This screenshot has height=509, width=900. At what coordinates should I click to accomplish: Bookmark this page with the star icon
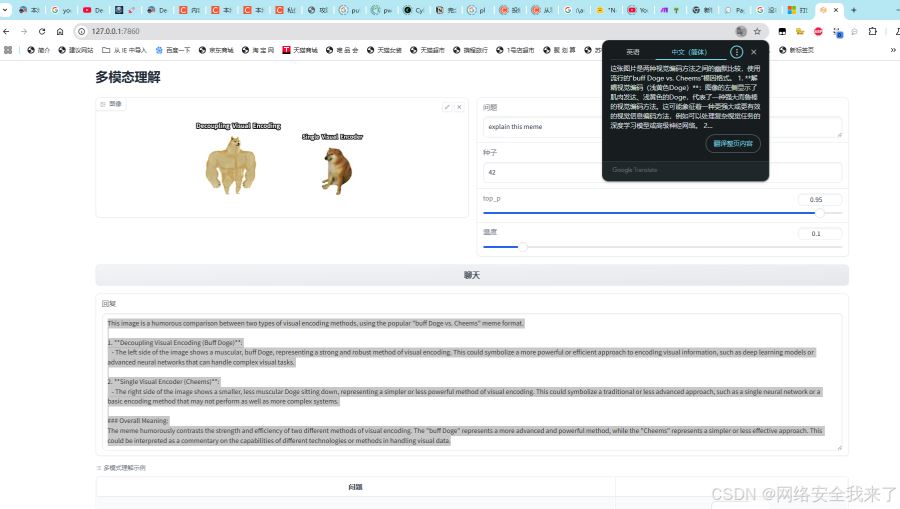pos(757,32)
